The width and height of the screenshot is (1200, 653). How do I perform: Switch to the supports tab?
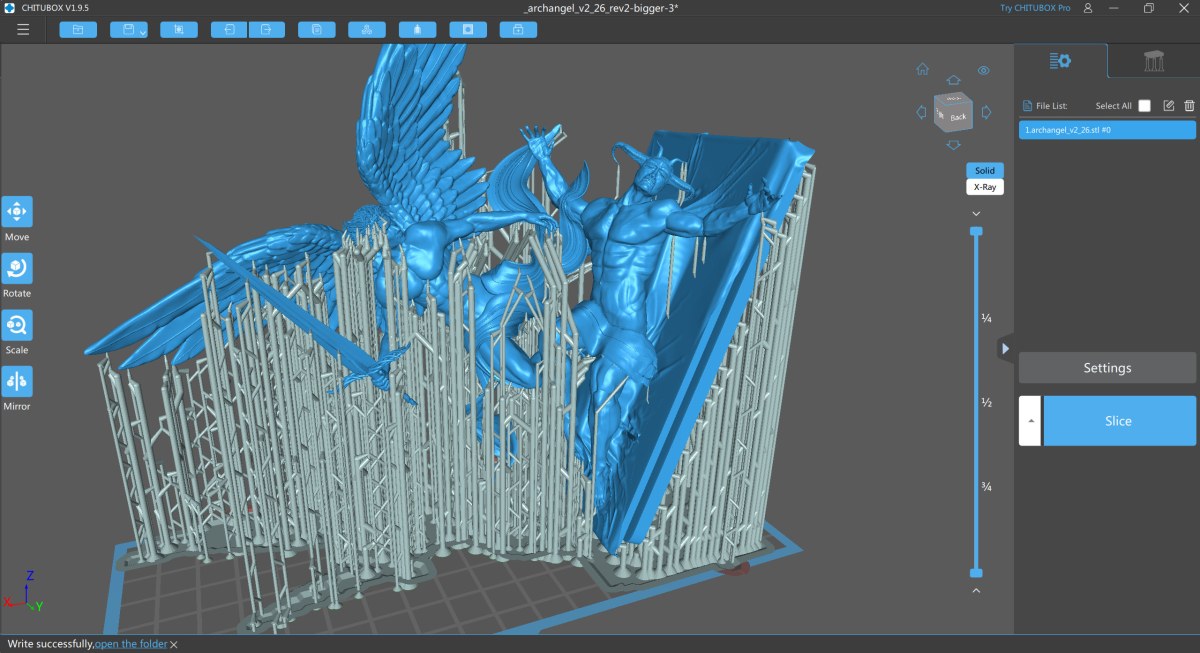pos(1154,61)
